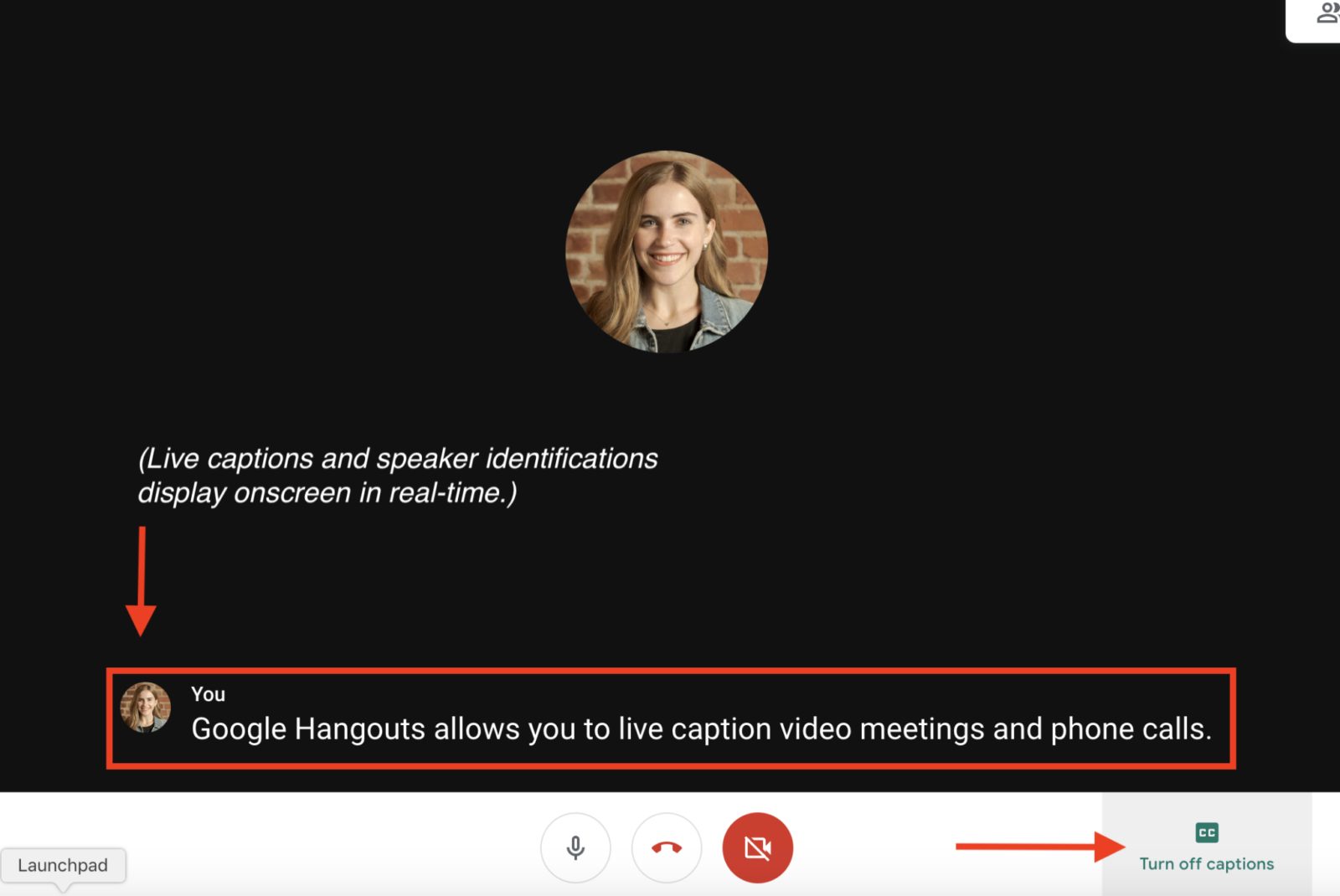Hang up with the red phone button

pos(667,847)
